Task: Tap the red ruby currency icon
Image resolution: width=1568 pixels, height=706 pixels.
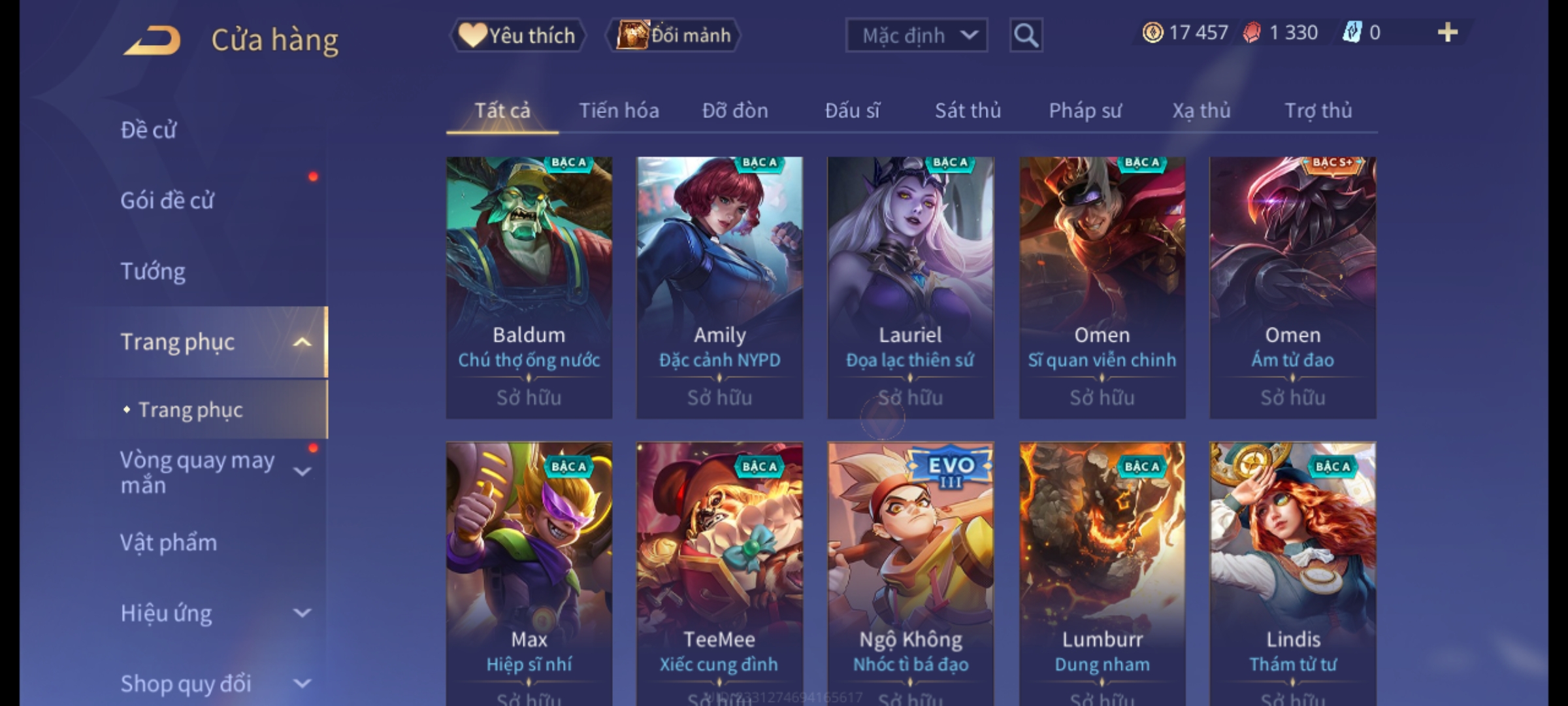Action: point(1252,33)
